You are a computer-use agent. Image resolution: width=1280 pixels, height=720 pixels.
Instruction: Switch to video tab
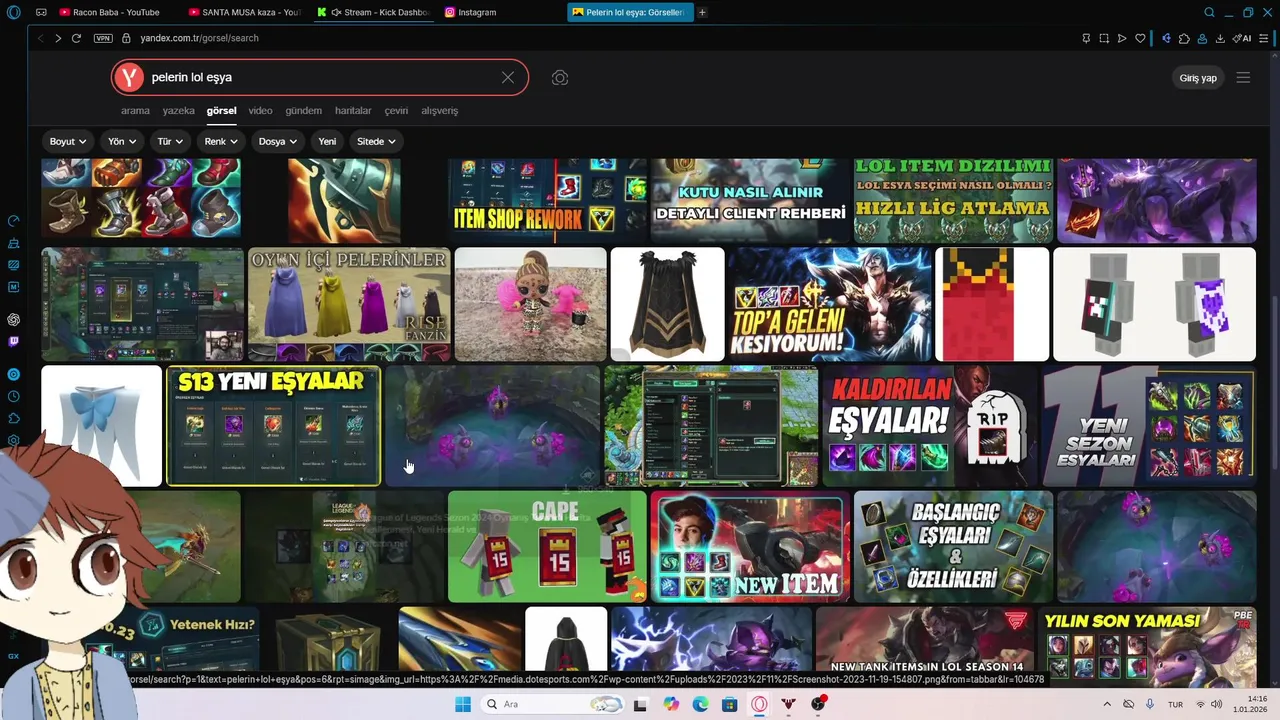(260, 110)
